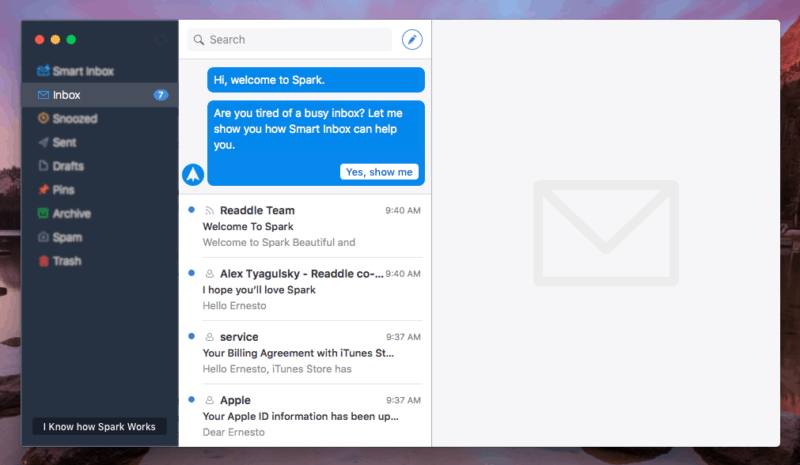This screenshot has width=800, height=465.
Task: Click the compose new email pencil icon
Action: pyautogui.click(x=412, y=39)
